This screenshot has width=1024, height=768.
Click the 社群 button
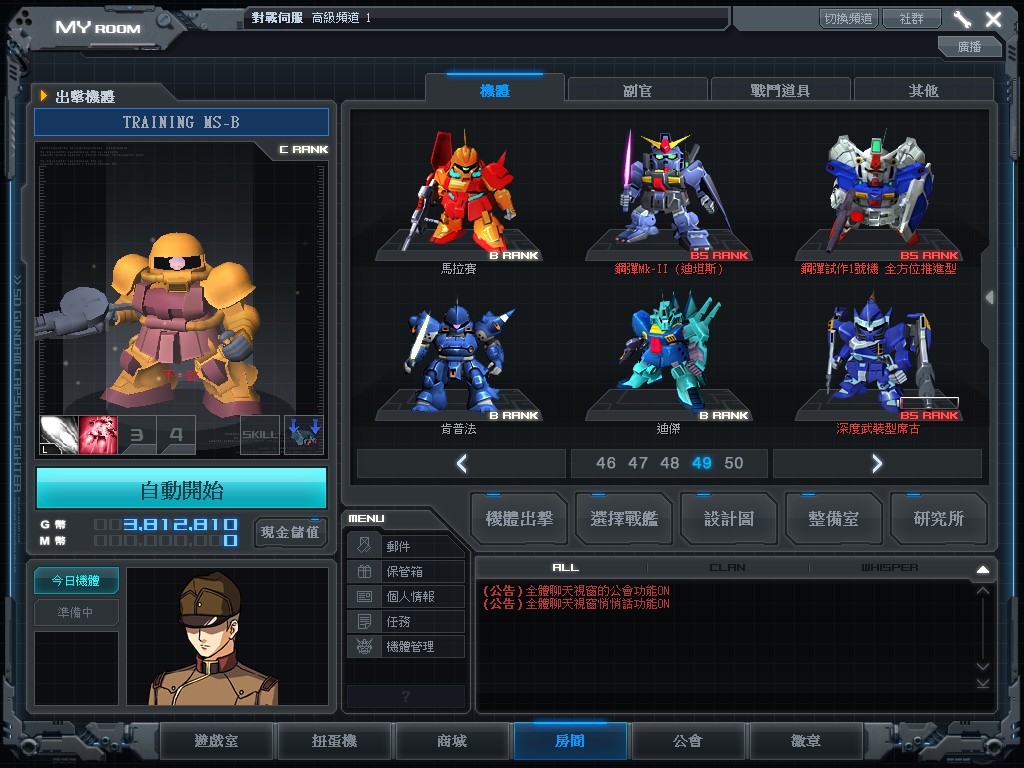(x=912, y=18)
